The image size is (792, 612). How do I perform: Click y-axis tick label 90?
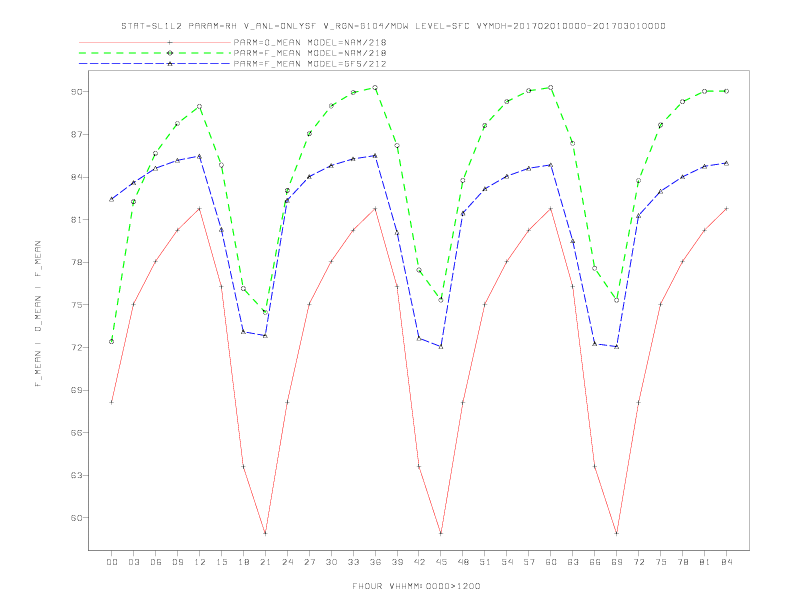(x=77, y=92)
